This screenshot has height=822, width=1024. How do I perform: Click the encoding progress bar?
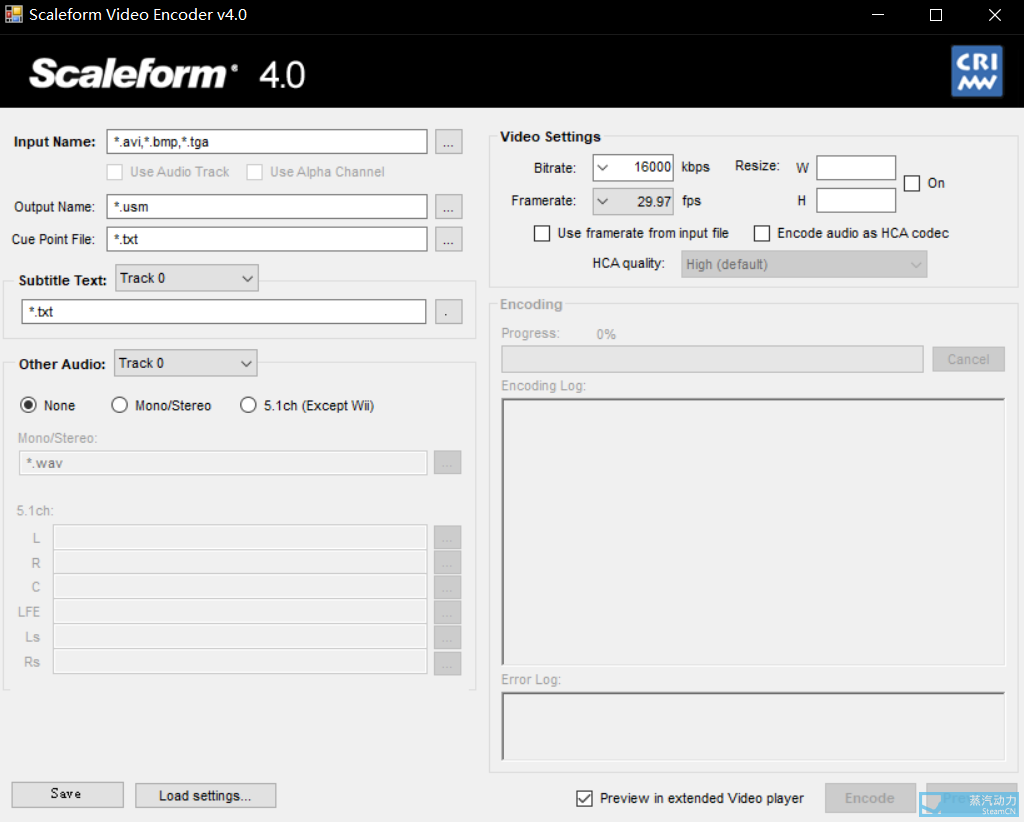coord(712,359)
